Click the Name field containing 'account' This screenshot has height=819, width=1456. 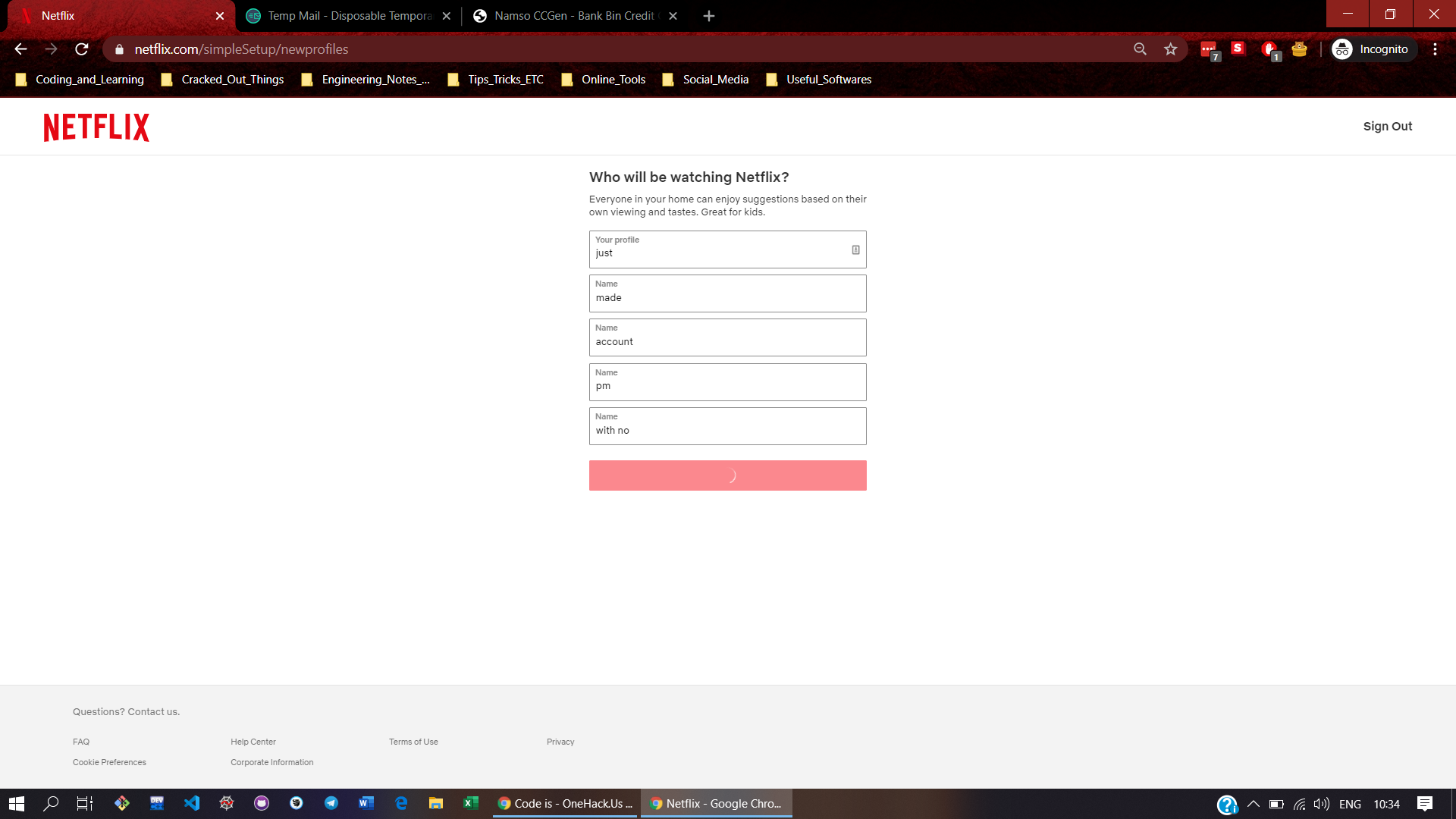(x=727, y=338)
